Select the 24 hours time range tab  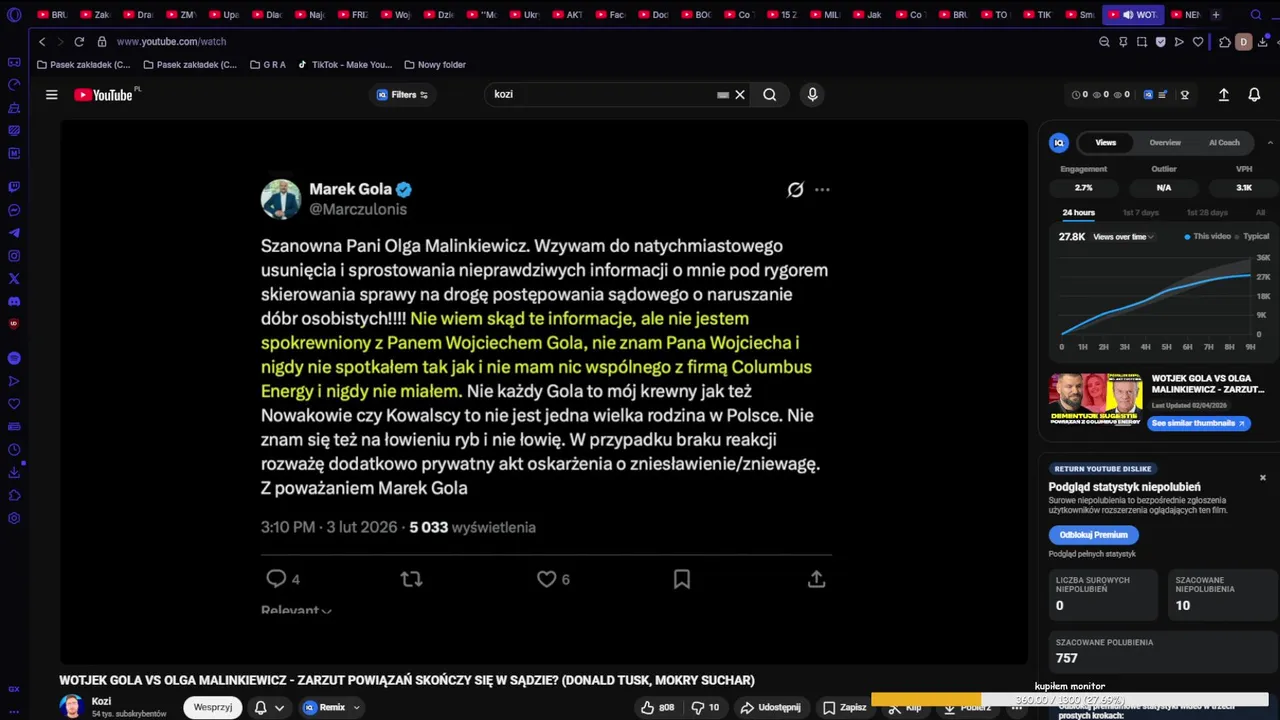(x=1078, y=213)
